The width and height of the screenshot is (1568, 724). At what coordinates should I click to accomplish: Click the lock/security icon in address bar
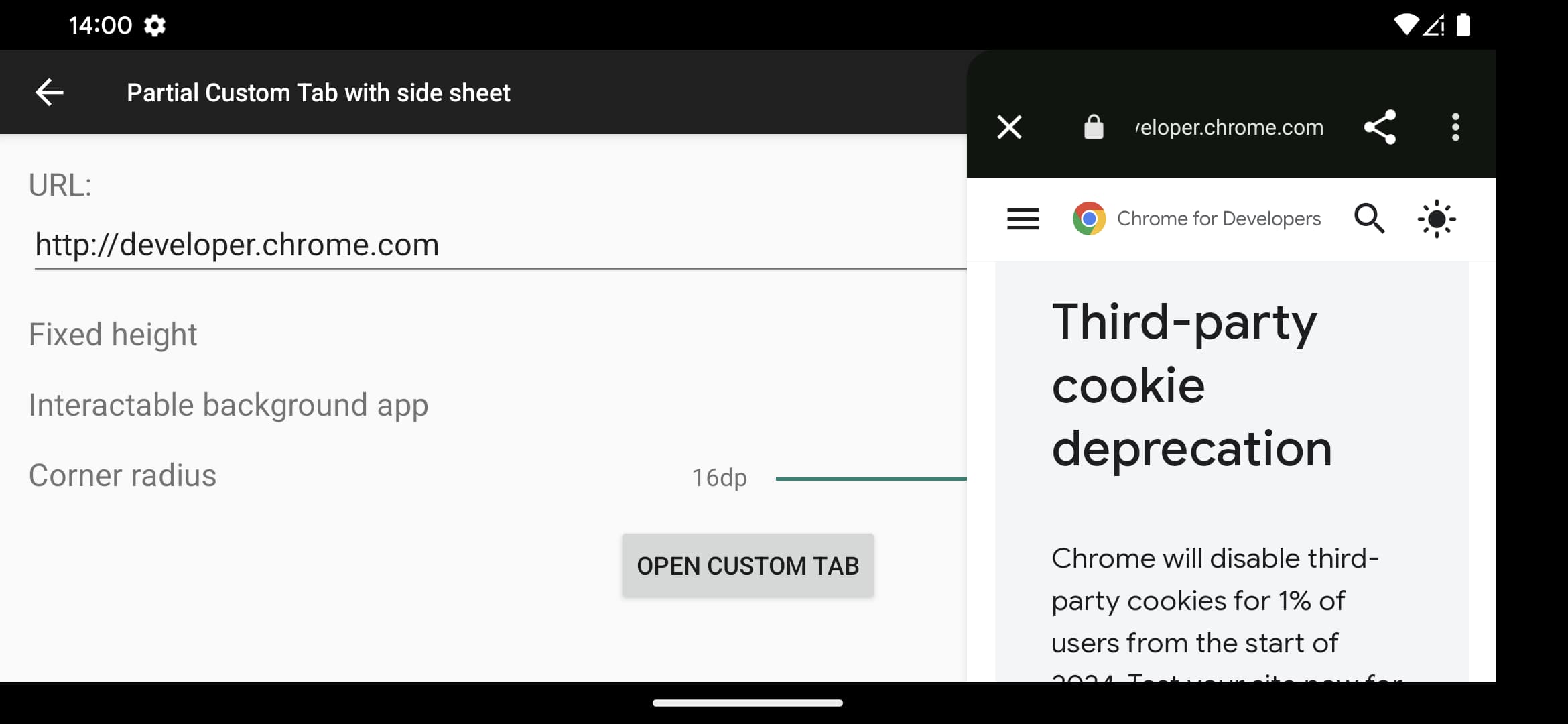[x=1090, y=128]
